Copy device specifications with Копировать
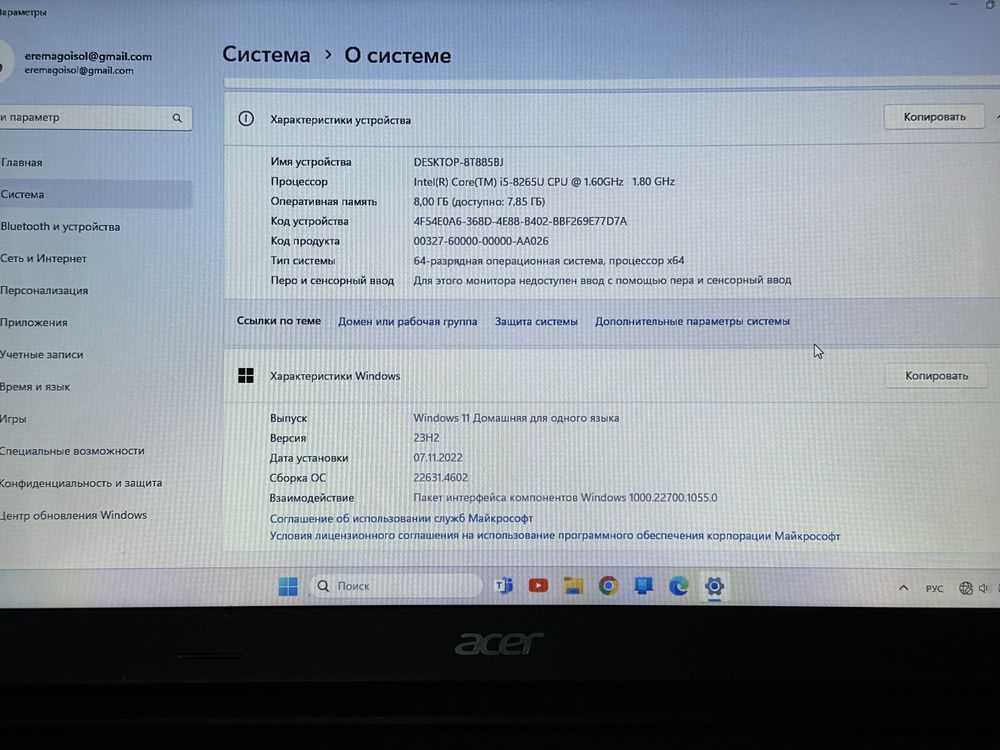This screenshot has height=750, width=1000. 934,117
